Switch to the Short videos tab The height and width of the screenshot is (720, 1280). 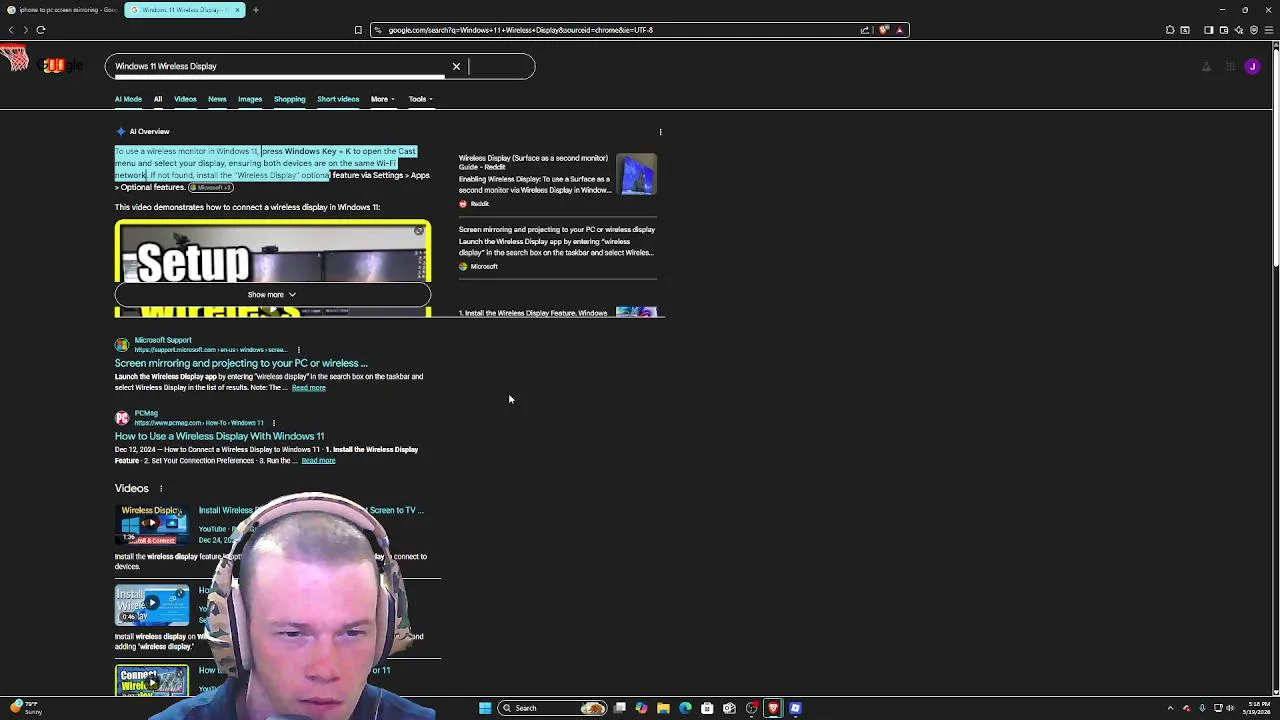pos(338,99)
